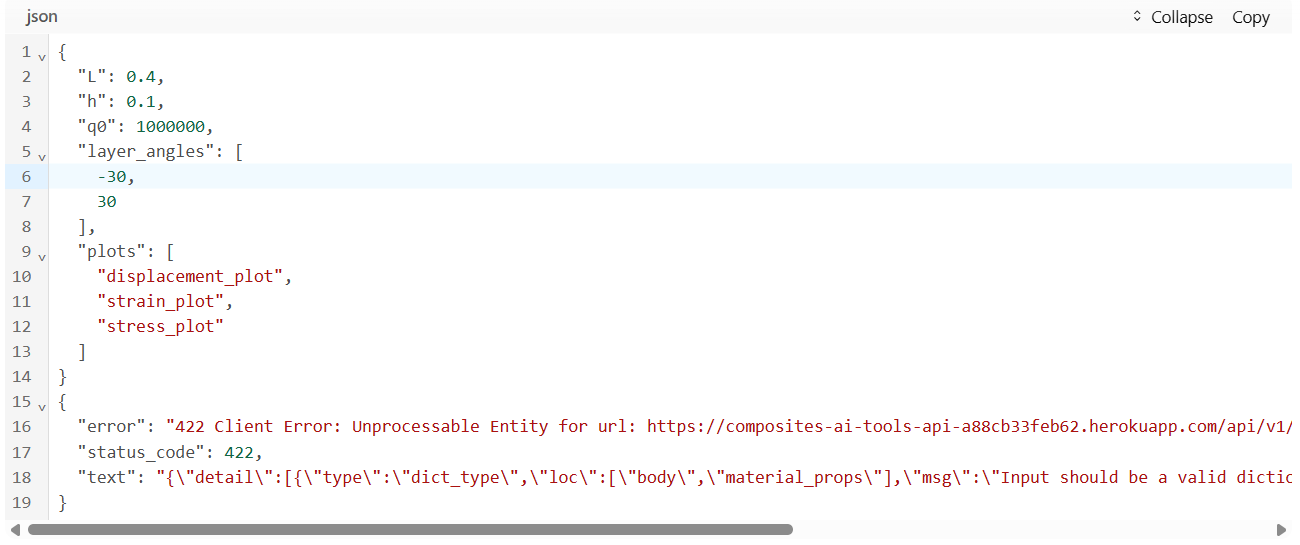Viewport: 1300px width, 545px height.
Task: Collapse the plots array fold arrow
Action: tap(42, 254)
